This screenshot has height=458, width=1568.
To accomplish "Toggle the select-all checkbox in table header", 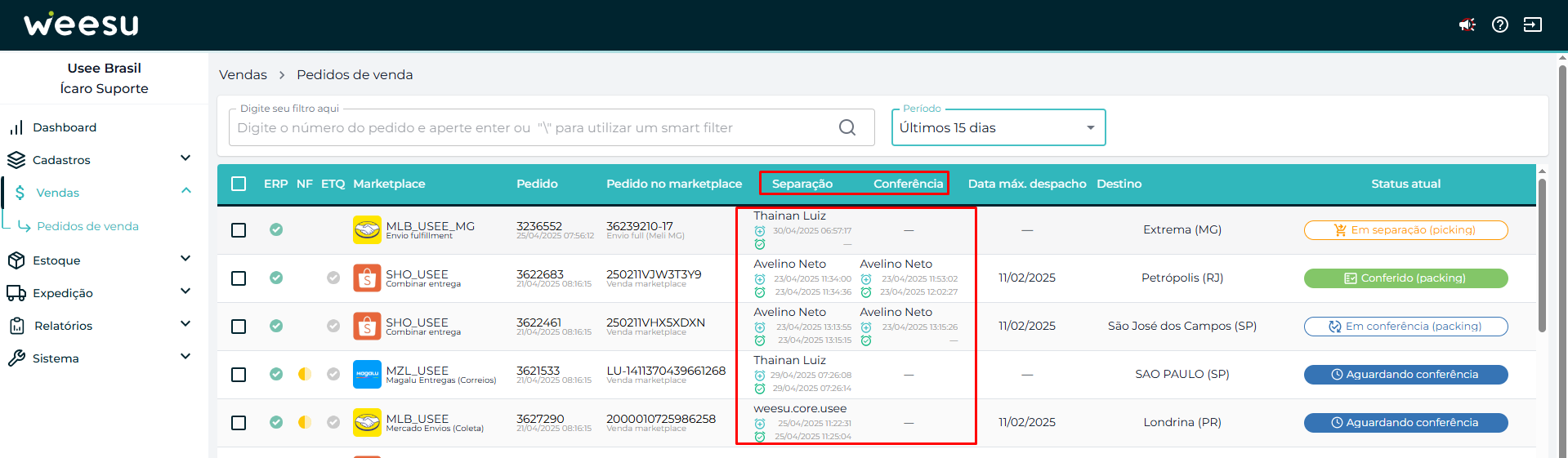I will pyautogui.click(x=239, y=184).
